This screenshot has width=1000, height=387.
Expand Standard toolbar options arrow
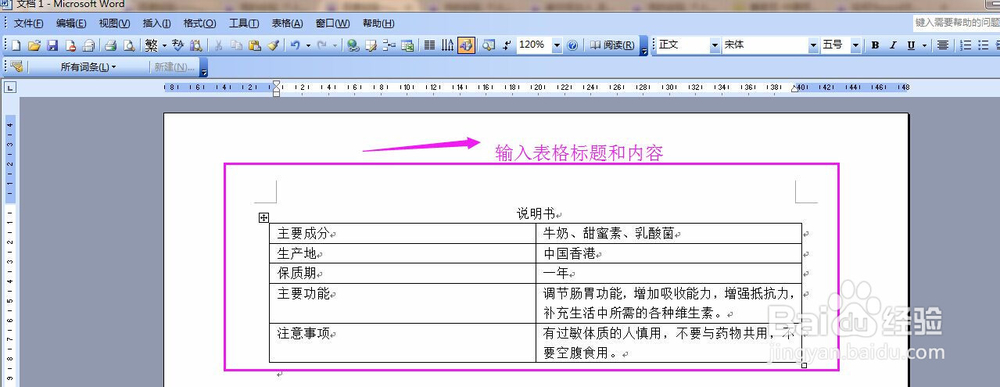tap(643, 46)
